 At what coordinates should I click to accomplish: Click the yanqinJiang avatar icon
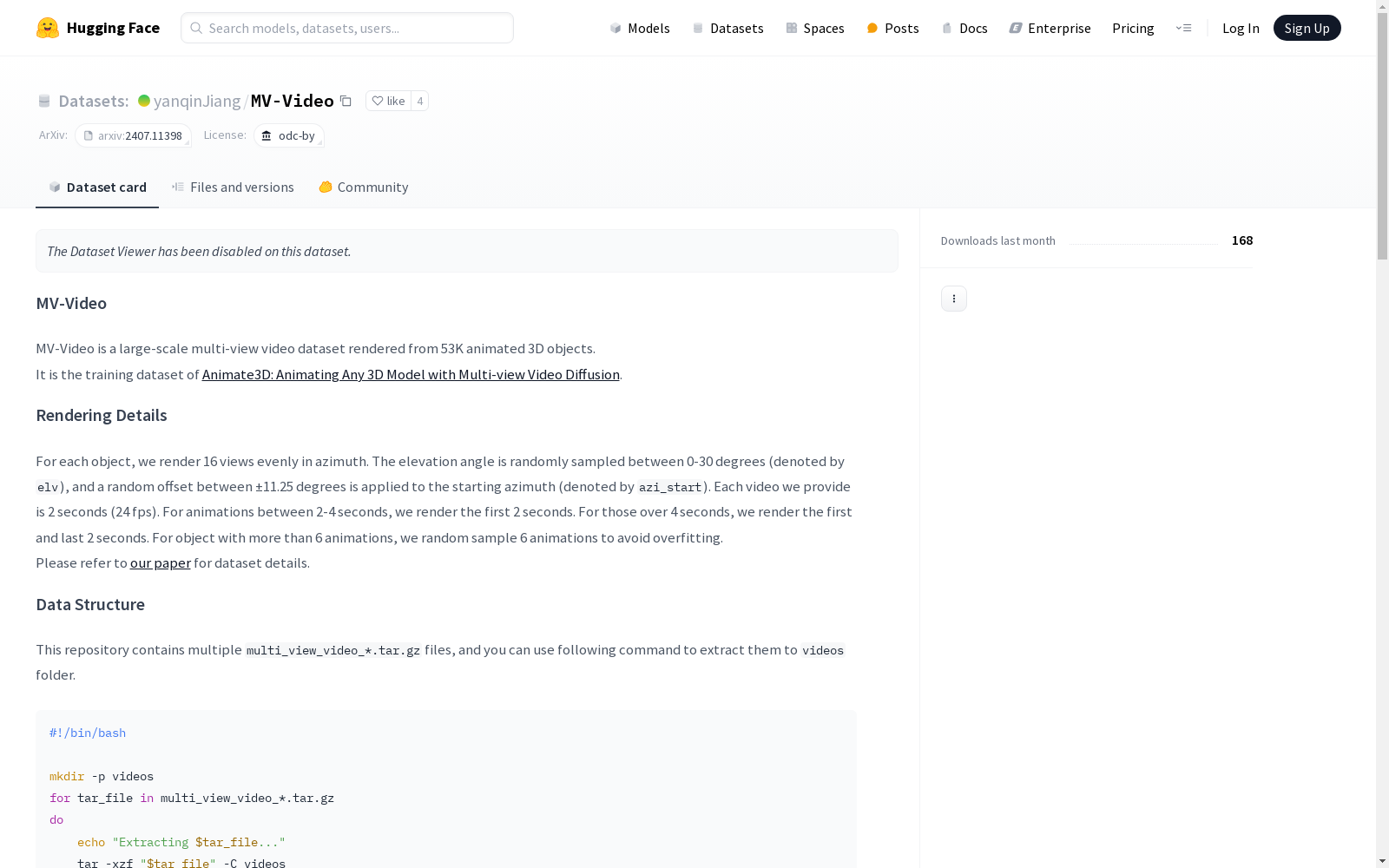coord(144,101)
